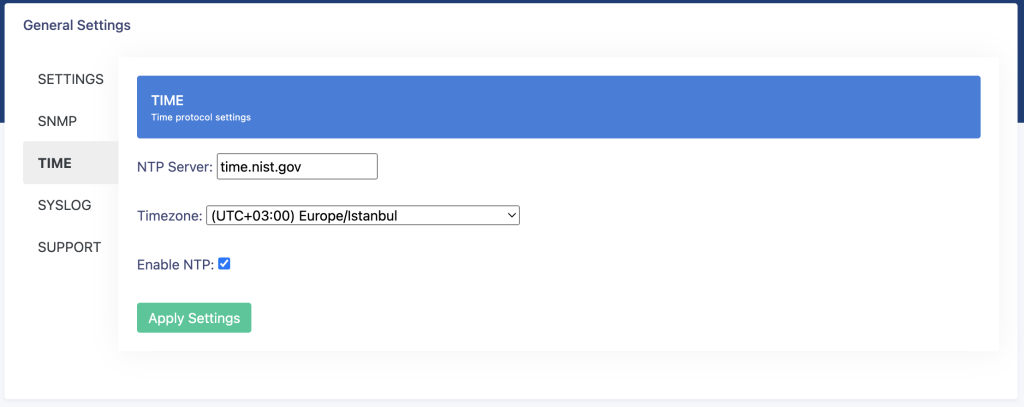Open the SUPPORT tab
This screenshot has width=1024, height=407.
point(71,247)
